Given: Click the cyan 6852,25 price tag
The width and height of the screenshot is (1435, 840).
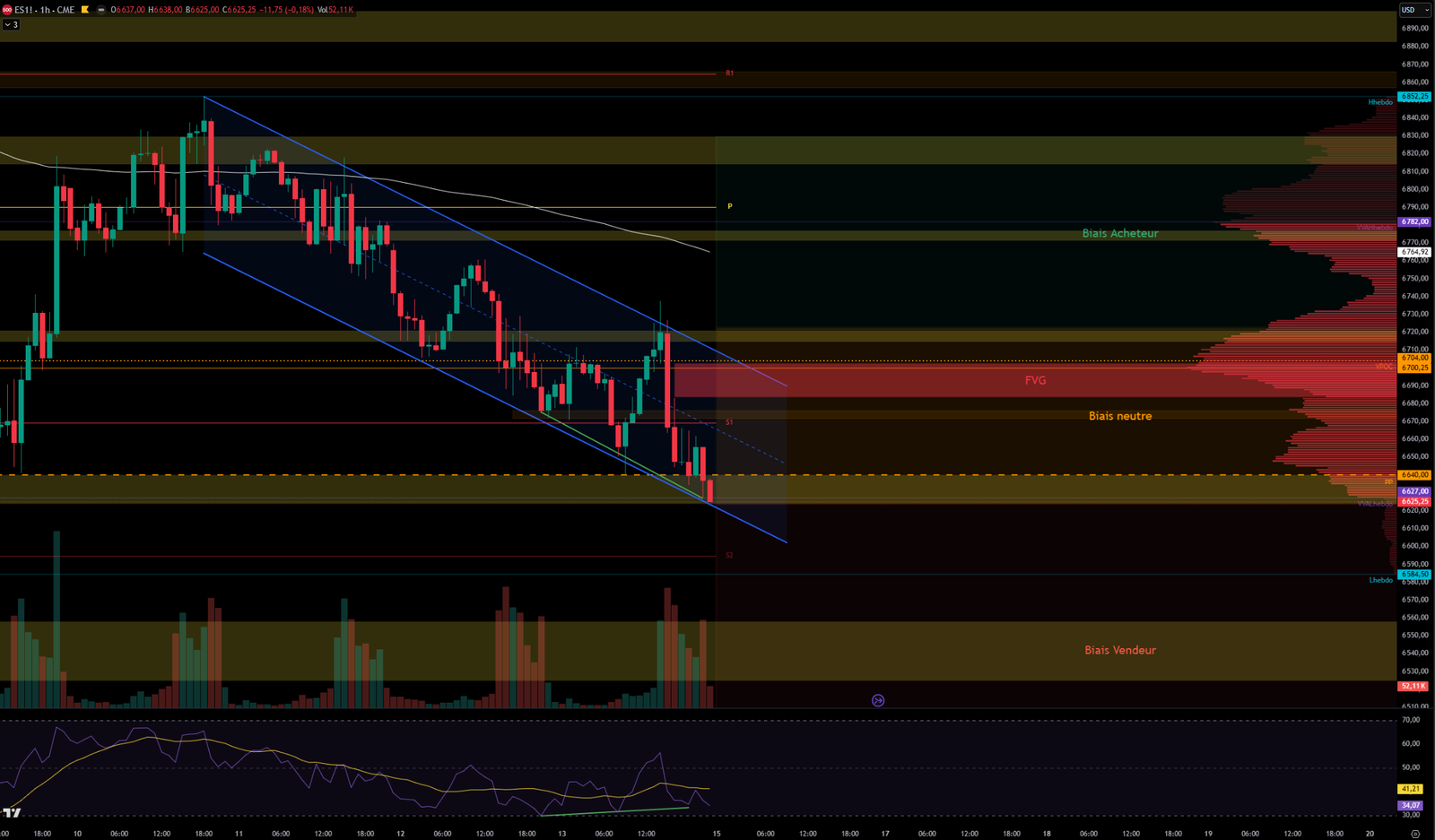Looking at the screenshot, I should tap(1414, 96).
